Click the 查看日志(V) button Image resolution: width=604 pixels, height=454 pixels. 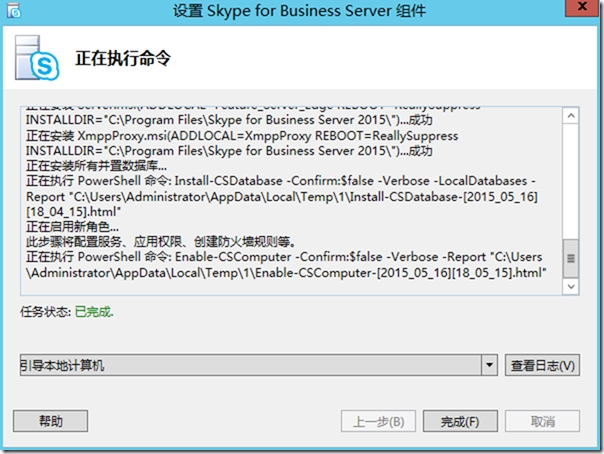coord(542,365)
